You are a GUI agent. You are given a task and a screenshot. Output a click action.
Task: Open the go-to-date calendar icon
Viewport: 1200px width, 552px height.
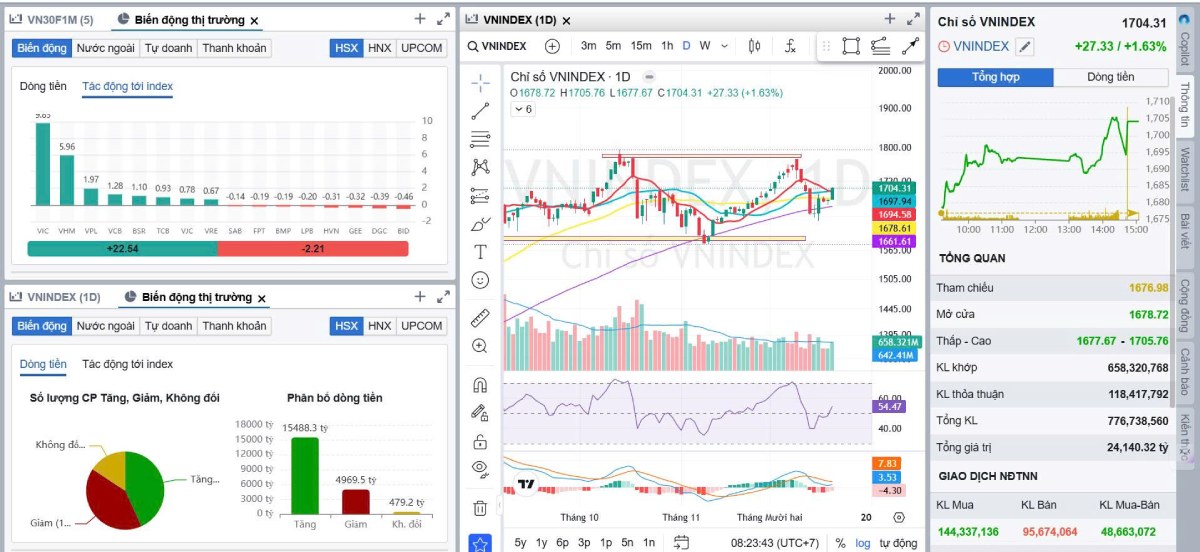[681, 542]
